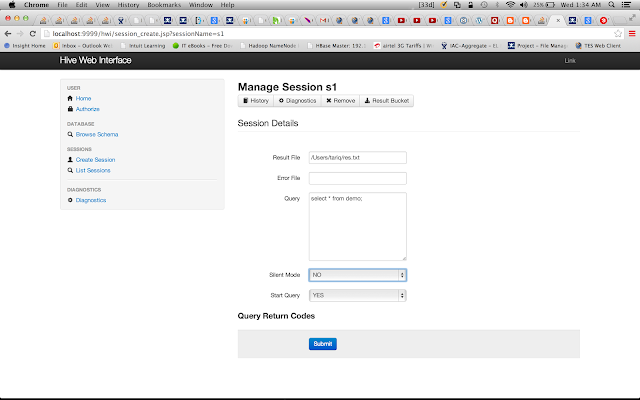Open notification center list icon
The image size is (640, 400).
point(627,5)
